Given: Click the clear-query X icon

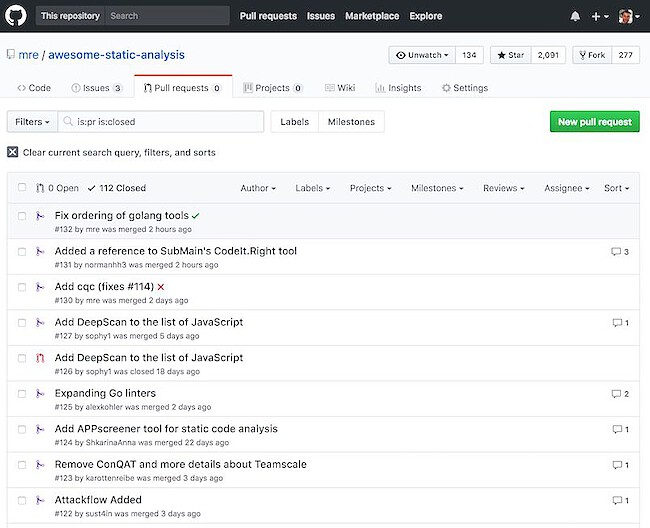Looking at the screenshot, I should pos(12,152).
